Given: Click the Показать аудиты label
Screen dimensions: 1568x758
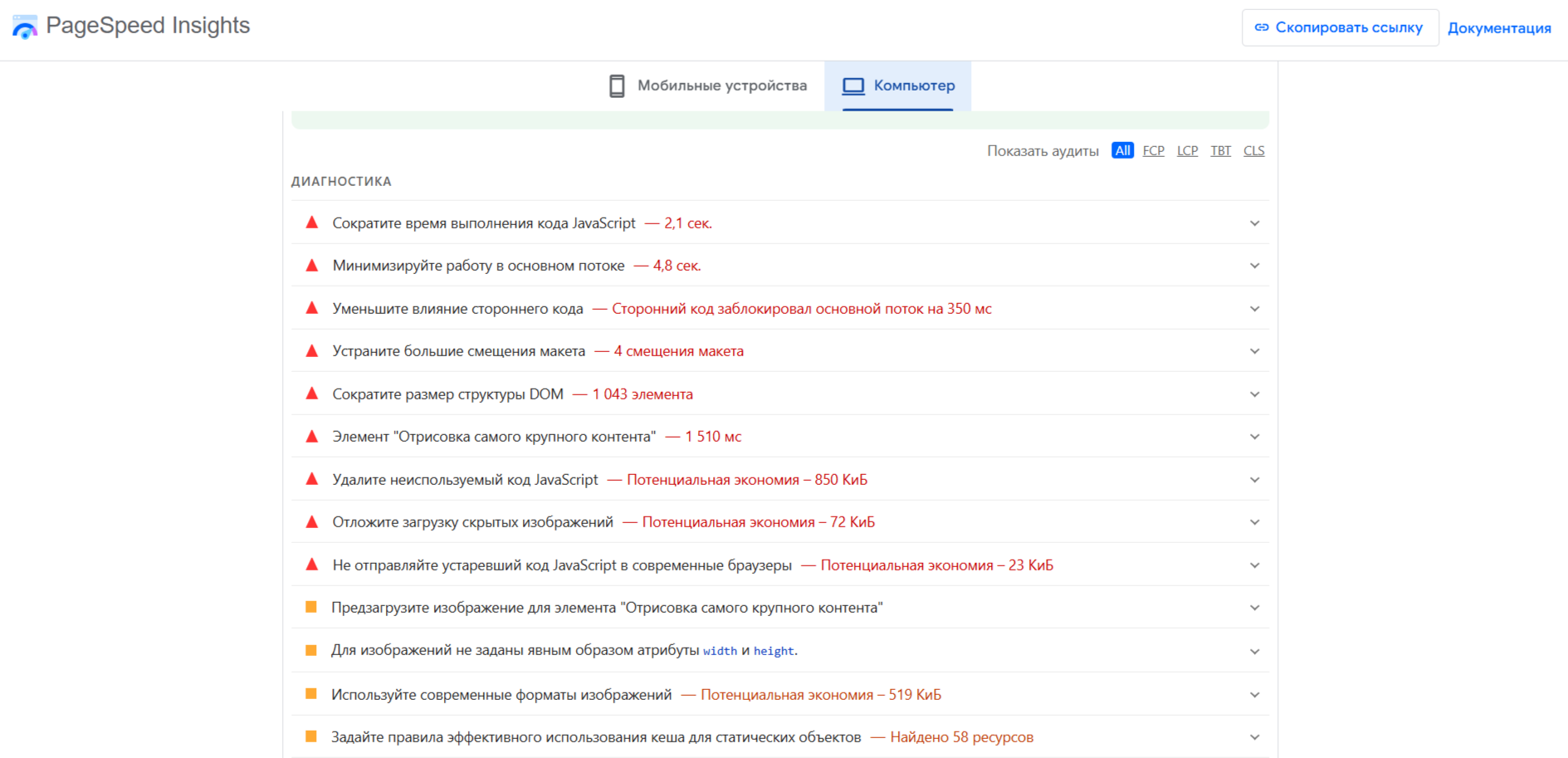Looking at the screenshot, I should [1043, 151].
